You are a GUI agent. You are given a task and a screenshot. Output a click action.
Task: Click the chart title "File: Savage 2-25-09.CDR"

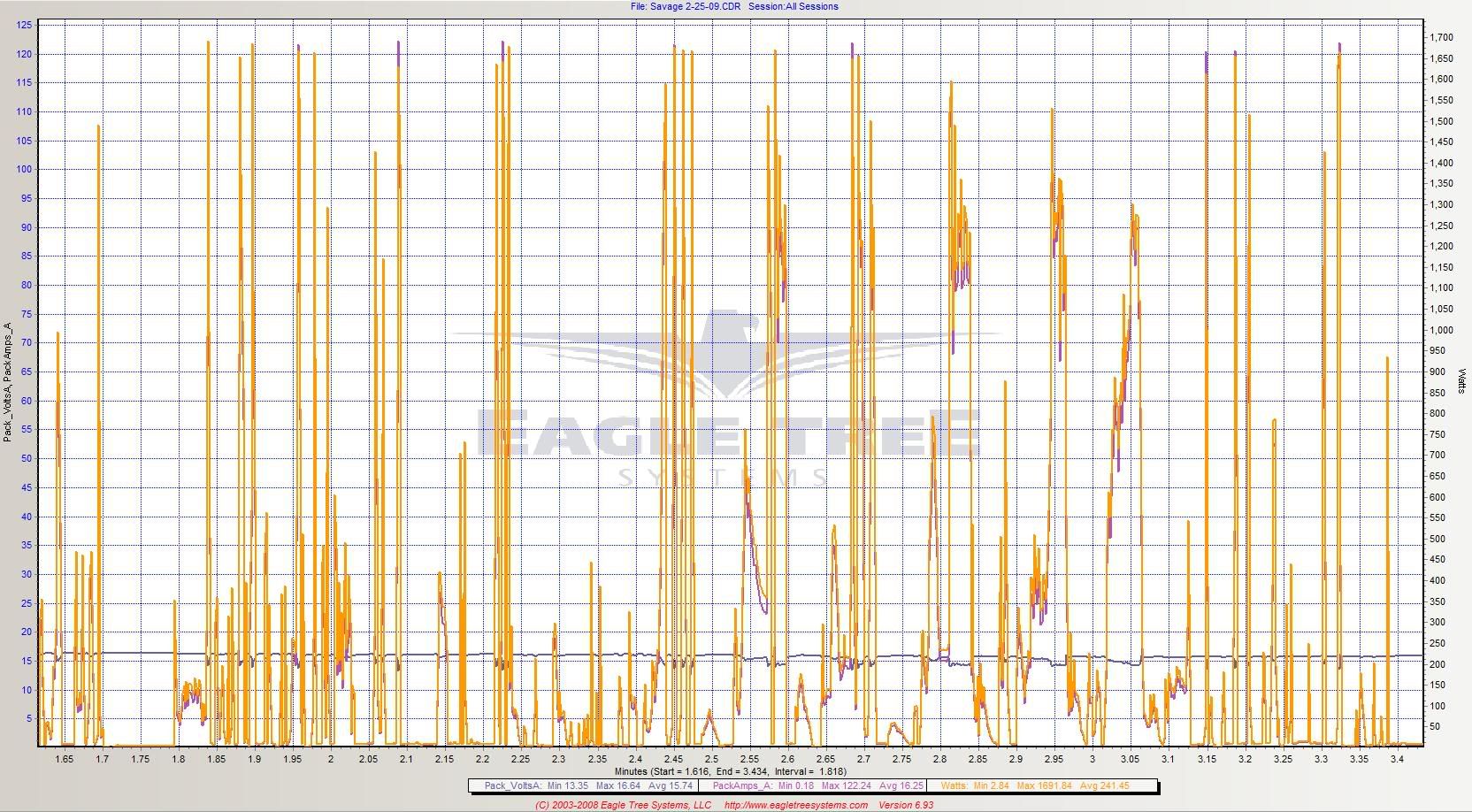(x=686, y=6)
